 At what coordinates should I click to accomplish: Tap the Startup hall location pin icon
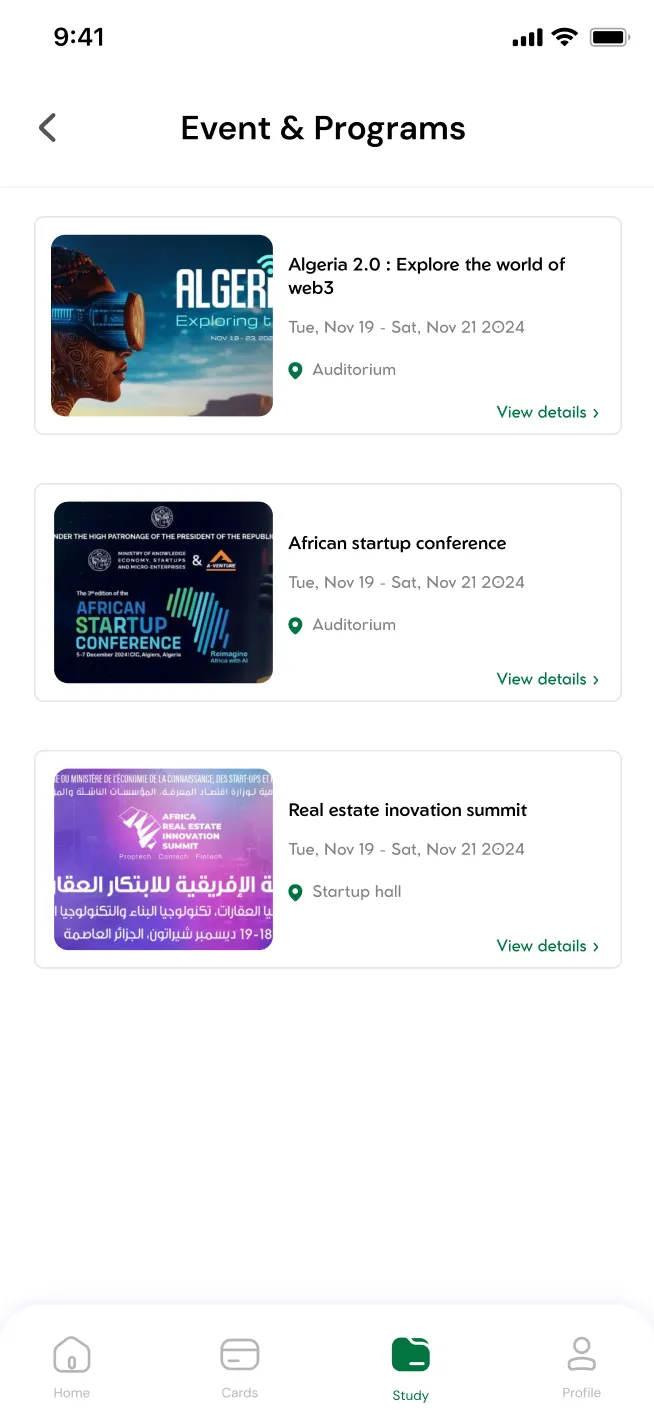point(295,892)
